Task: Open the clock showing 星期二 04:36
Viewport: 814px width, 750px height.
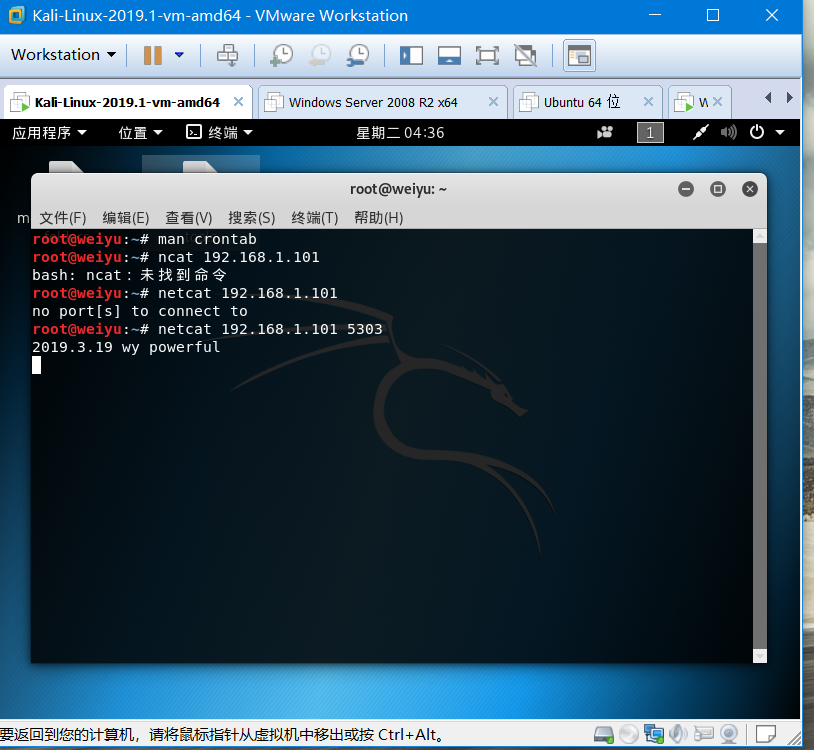Action: [400, 133]
